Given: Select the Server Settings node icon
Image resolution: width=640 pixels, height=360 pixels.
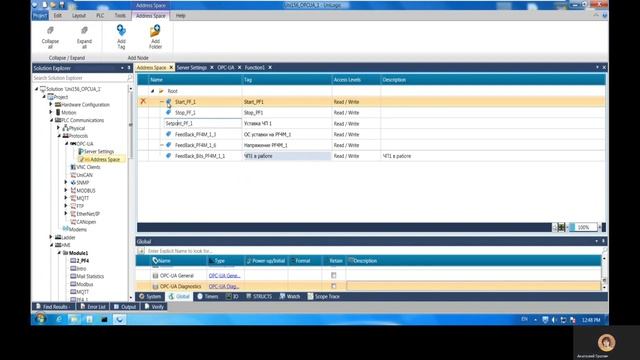Looking at the screenshot, I should coord(80,151).
